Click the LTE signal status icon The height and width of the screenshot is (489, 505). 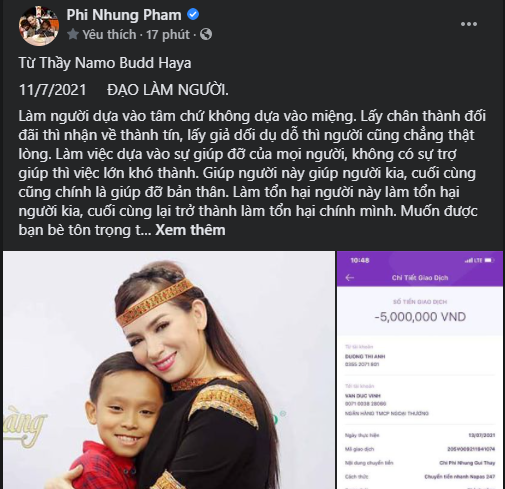click(x=474, y=260)
